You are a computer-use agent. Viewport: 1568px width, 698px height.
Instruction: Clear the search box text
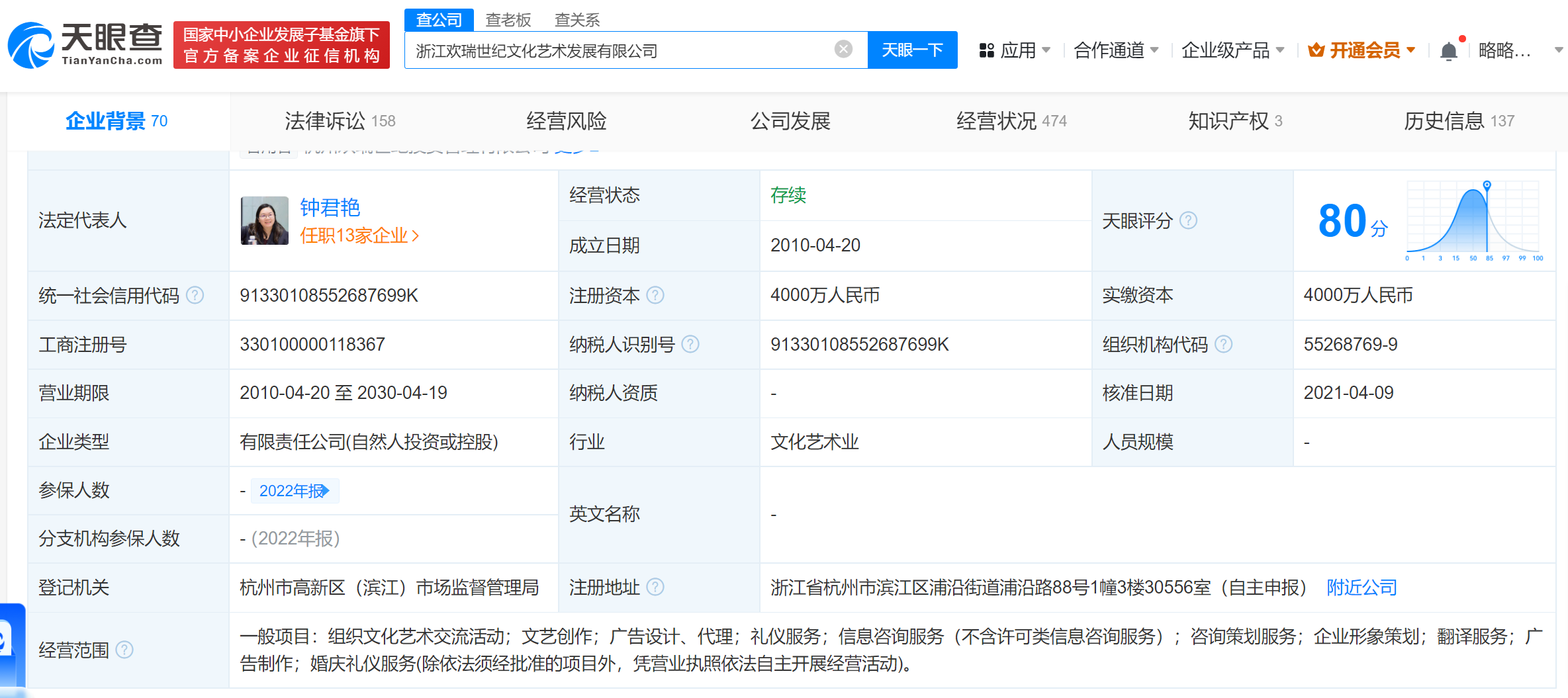(x=843, y=49)
